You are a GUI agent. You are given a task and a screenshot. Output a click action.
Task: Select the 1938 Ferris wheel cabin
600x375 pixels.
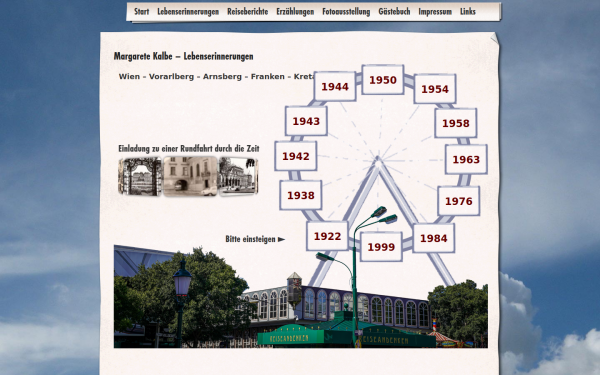301,195
